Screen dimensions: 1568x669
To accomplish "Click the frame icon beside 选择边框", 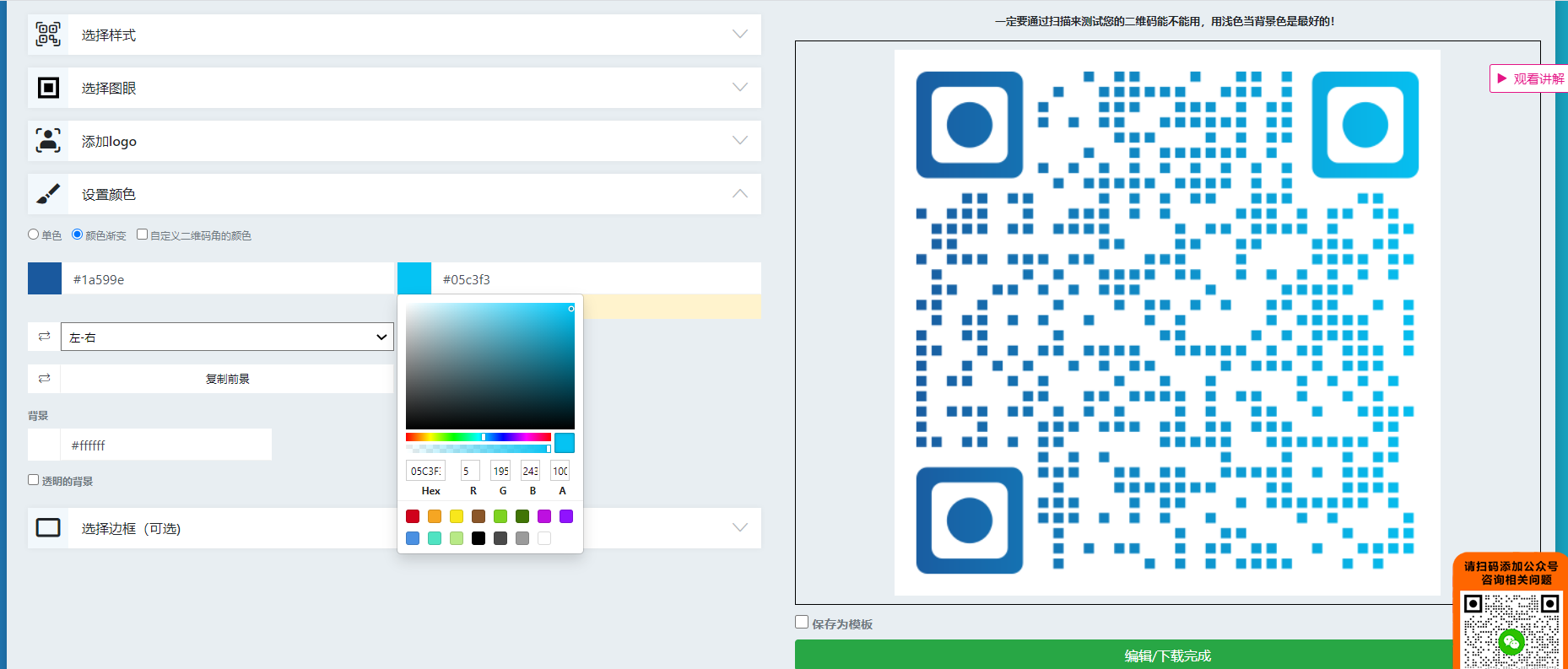I will (x=48, y=528).
